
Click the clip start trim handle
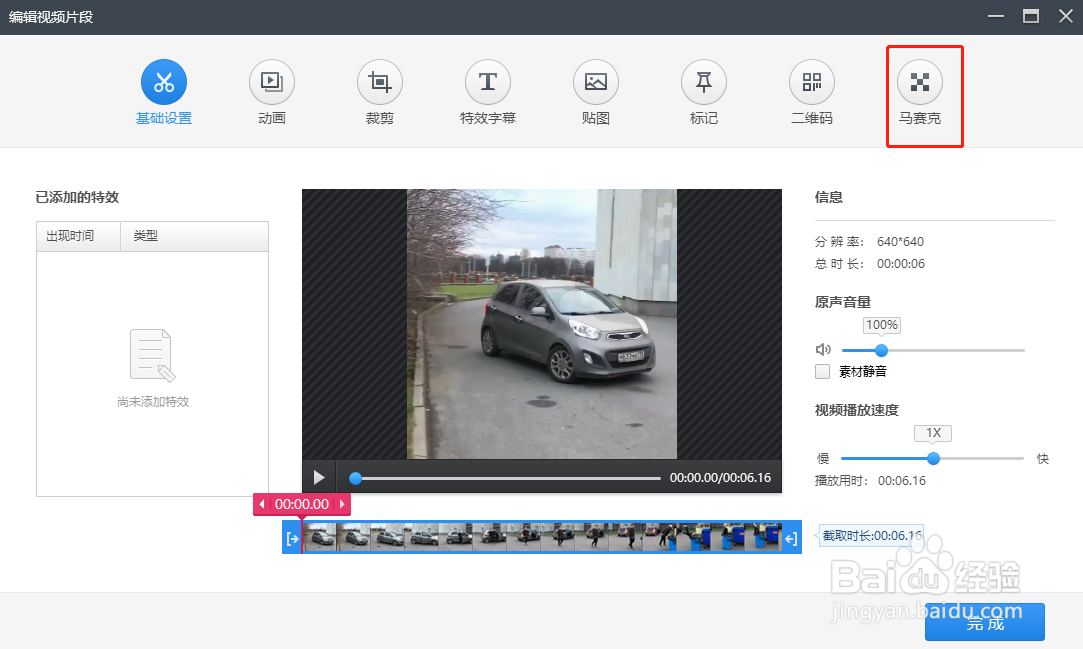[292, 538]
